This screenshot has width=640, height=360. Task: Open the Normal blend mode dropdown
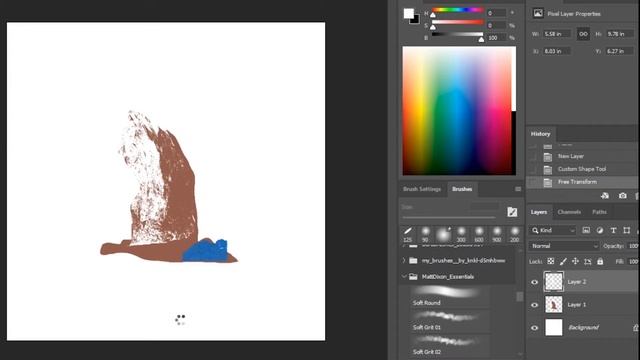564,246
